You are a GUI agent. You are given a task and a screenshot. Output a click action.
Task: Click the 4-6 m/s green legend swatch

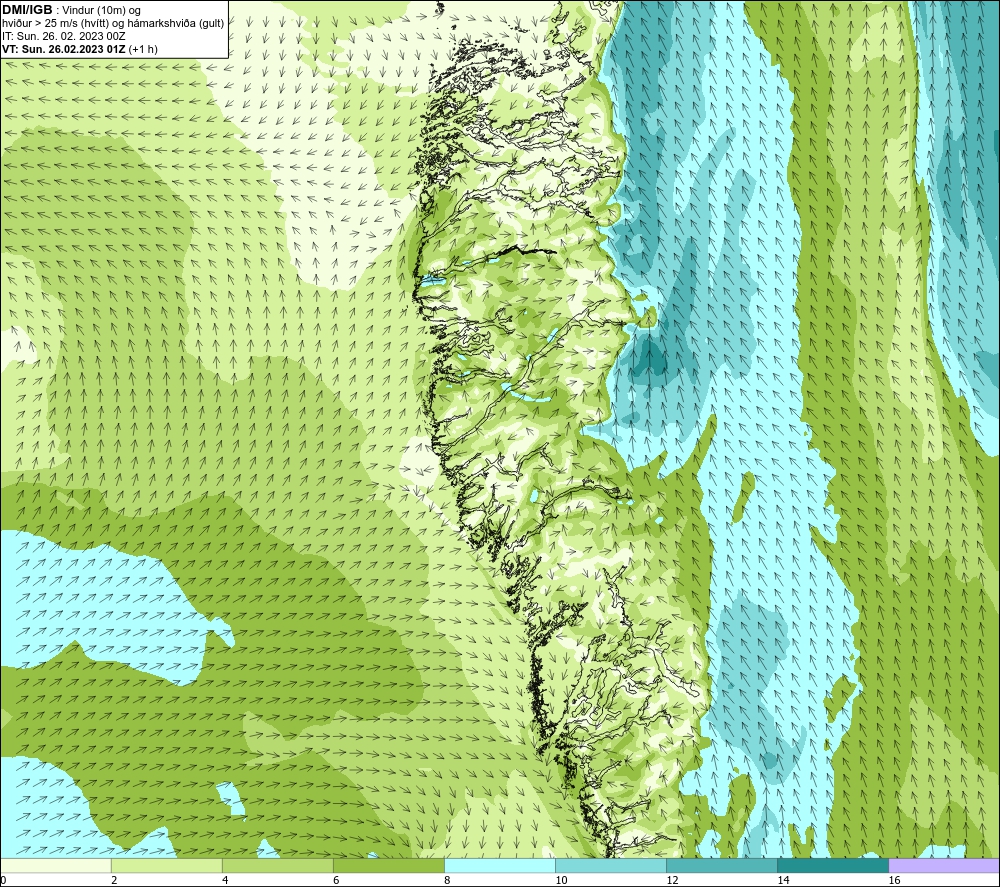pyautogui.click(x=278, y=866)
